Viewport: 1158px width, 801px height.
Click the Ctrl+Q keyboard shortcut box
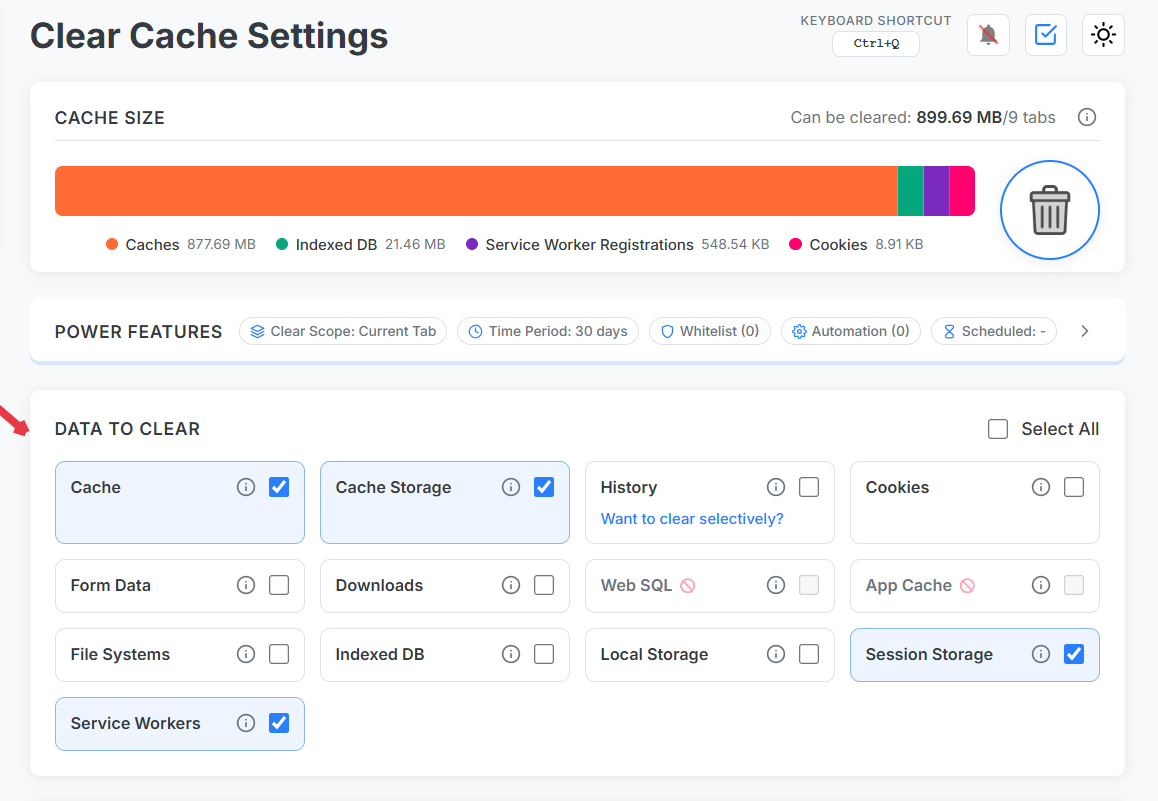tap(876, 44)
